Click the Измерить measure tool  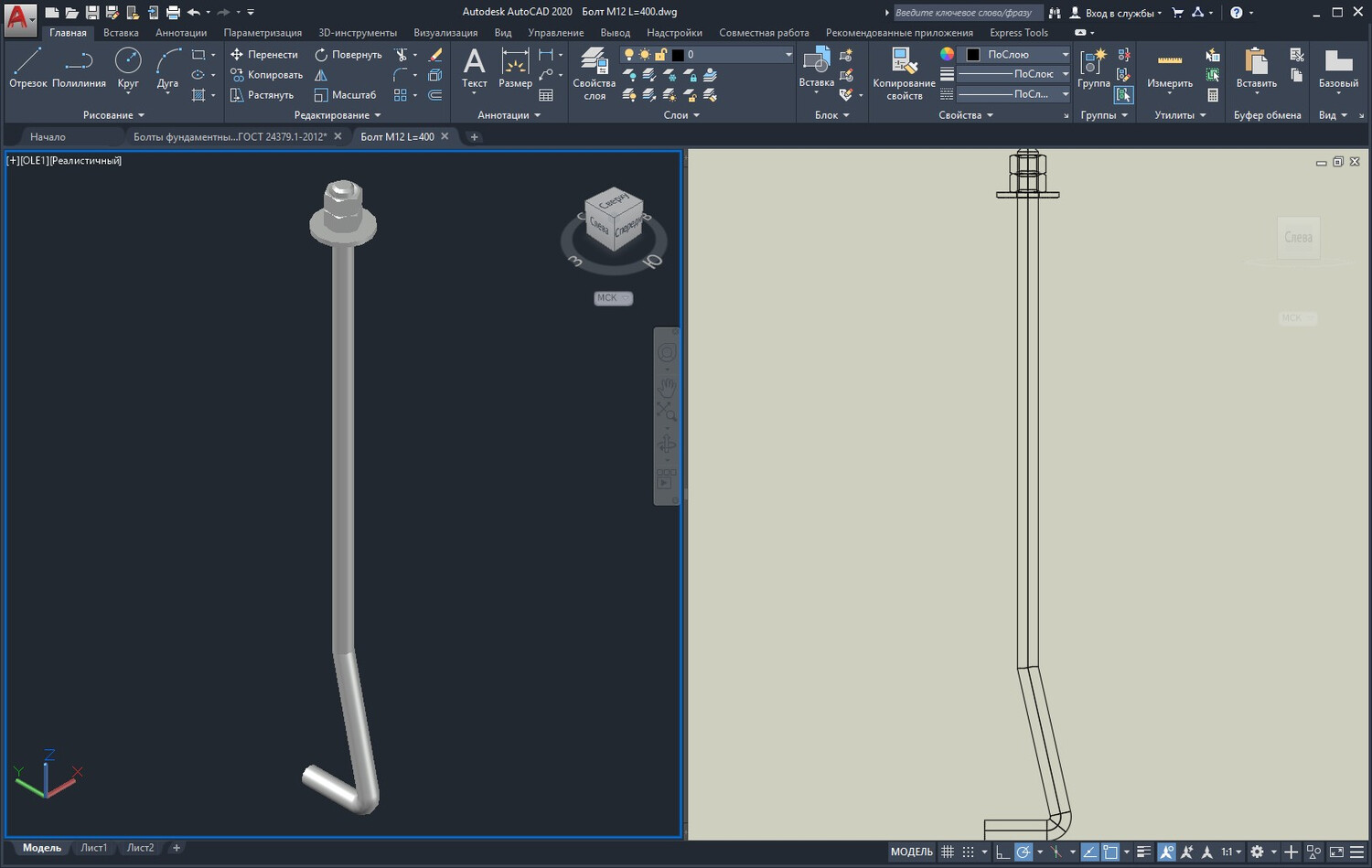pos(1170,69)
